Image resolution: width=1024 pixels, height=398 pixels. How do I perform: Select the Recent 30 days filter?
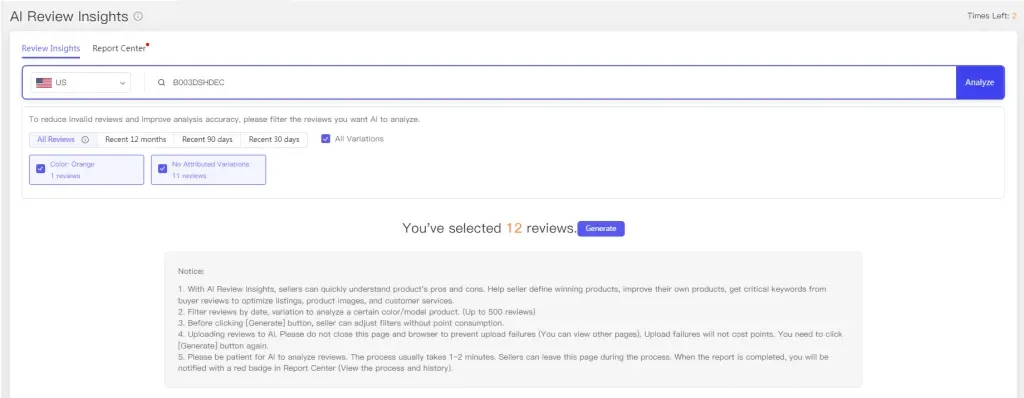click(x=274, y=139)
